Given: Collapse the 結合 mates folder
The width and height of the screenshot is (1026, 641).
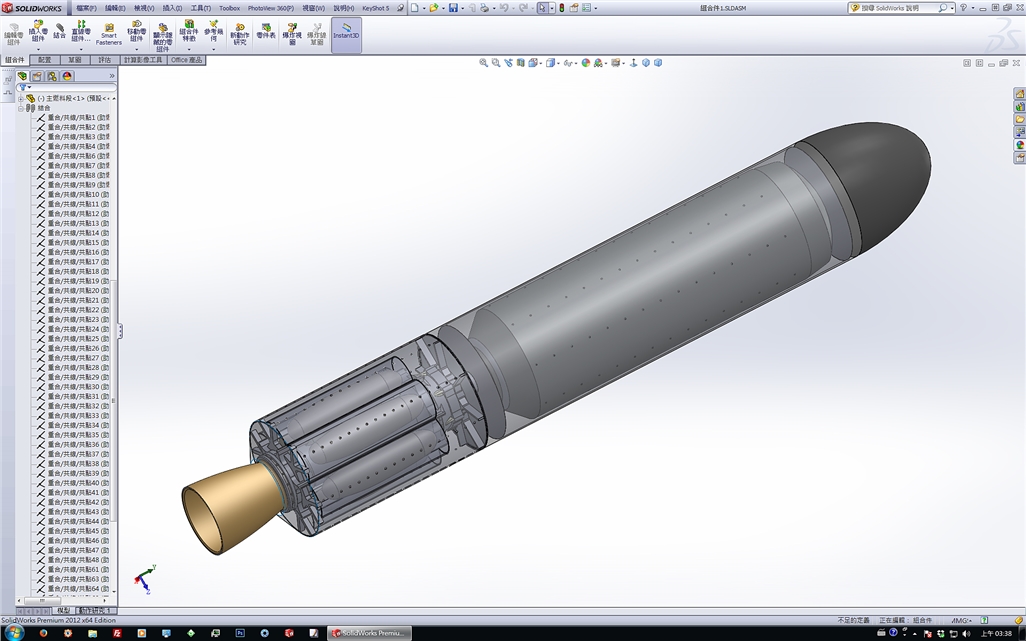Looking at the screenshot, I should tap(20, 109).
